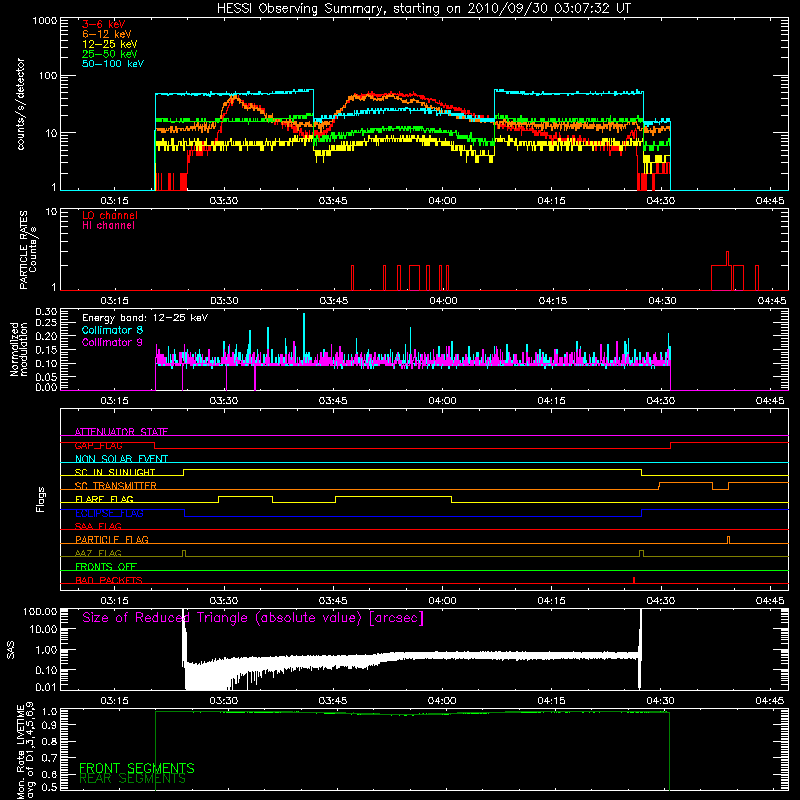
Task: Click the 100.00 SAS axis value
Action: pos(40,611)
